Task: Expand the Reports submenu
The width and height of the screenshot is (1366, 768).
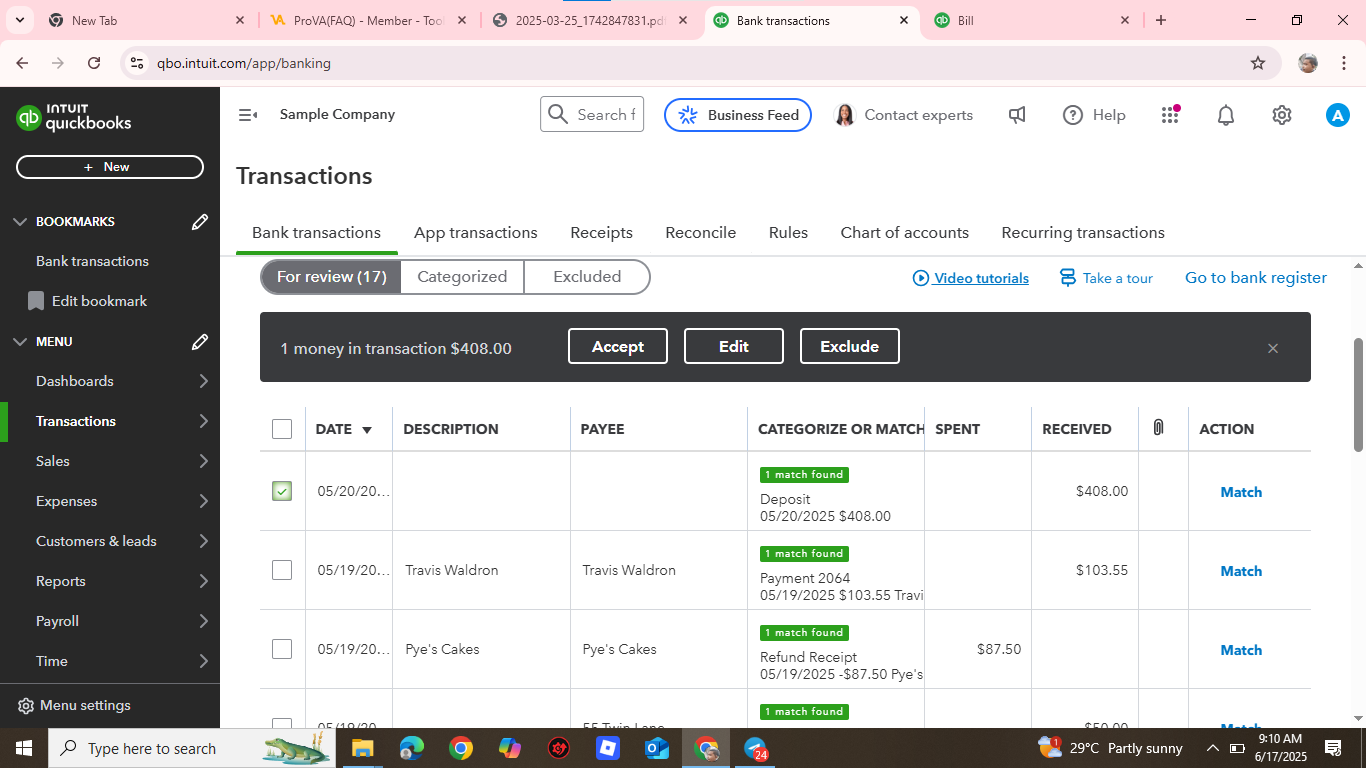Action: (x=204, y=581)
